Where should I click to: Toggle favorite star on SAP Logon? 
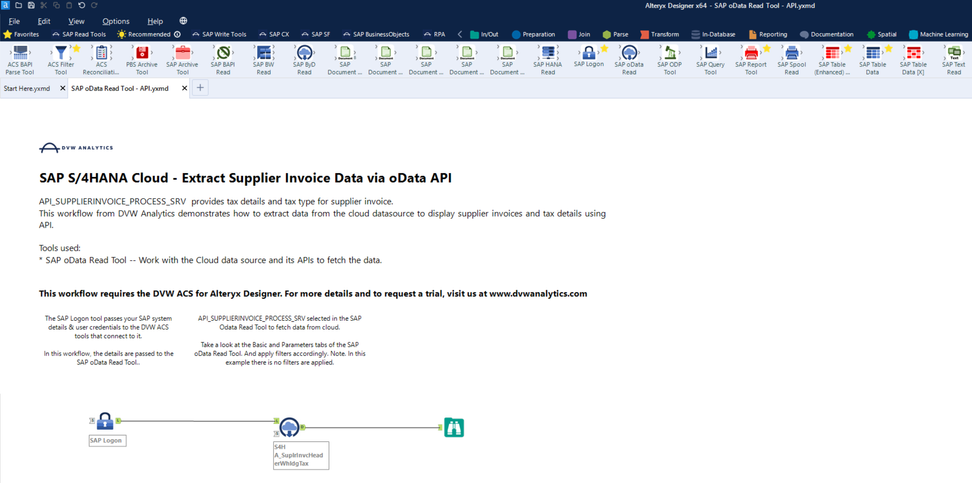click(x=604, y=48)
